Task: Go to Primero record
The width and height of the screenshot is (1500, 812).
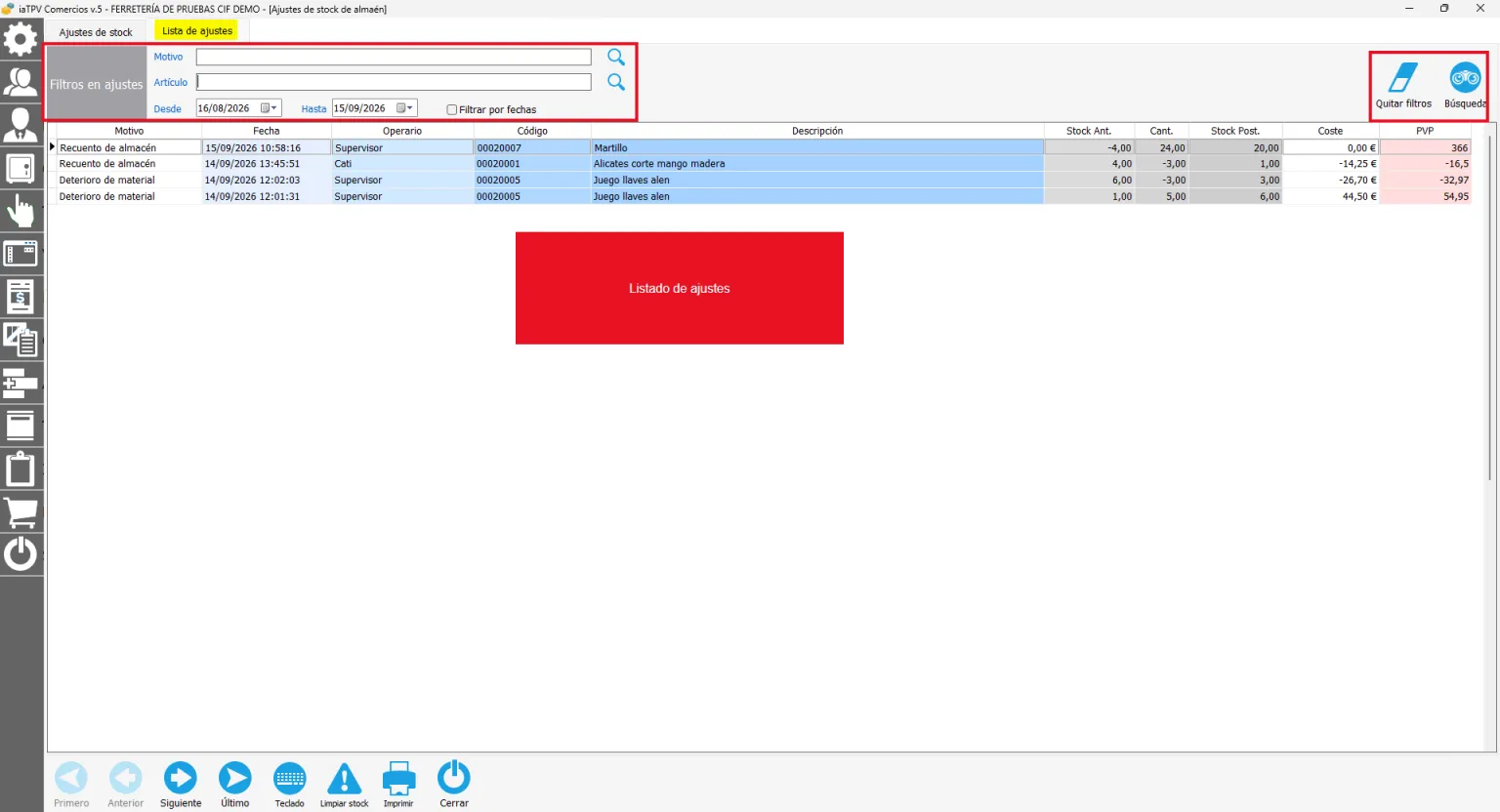Action: pos(71,785)
